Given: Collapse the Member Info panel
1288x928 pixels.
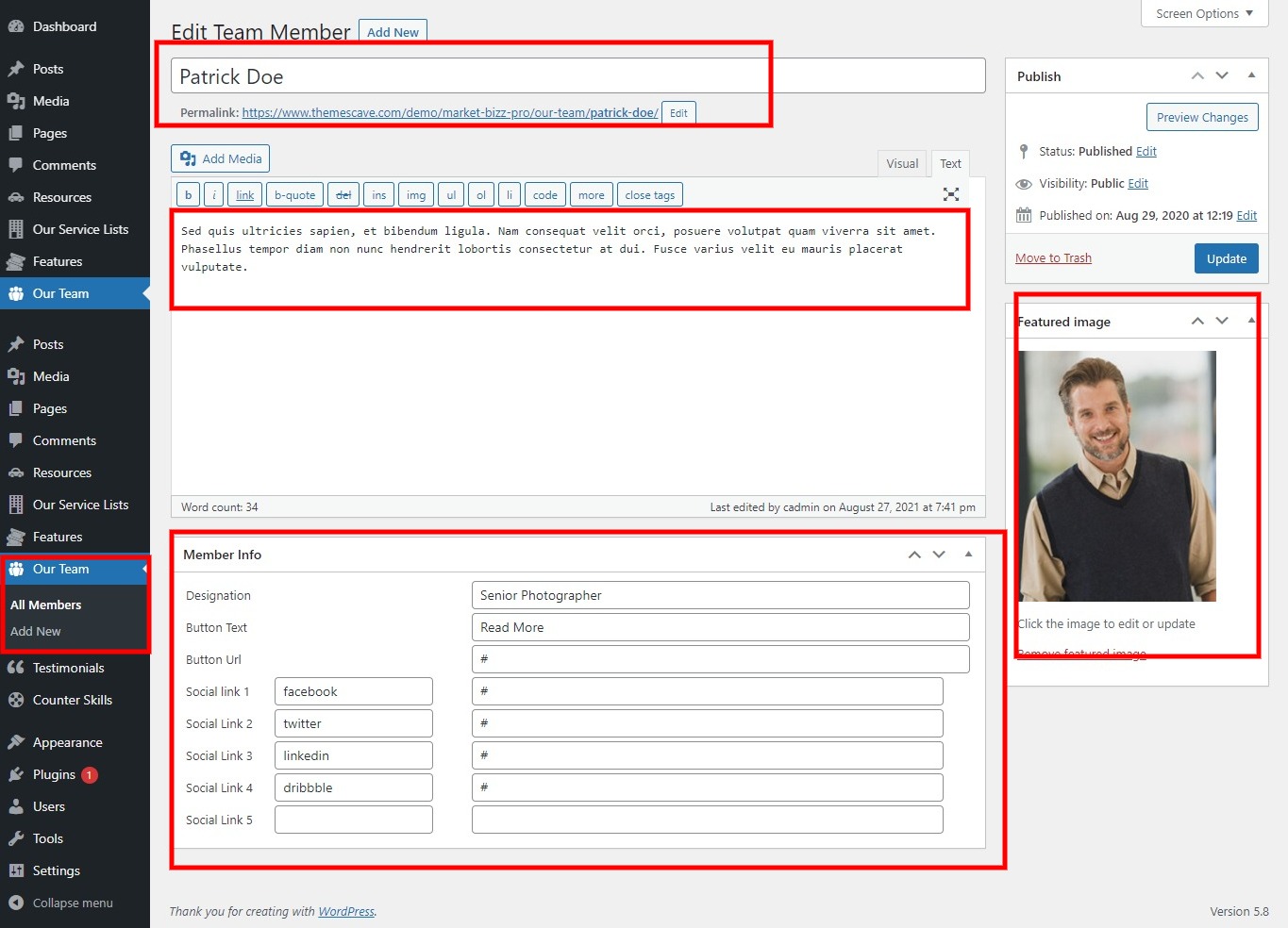Looking at the screenshot, I should [968, 555].
